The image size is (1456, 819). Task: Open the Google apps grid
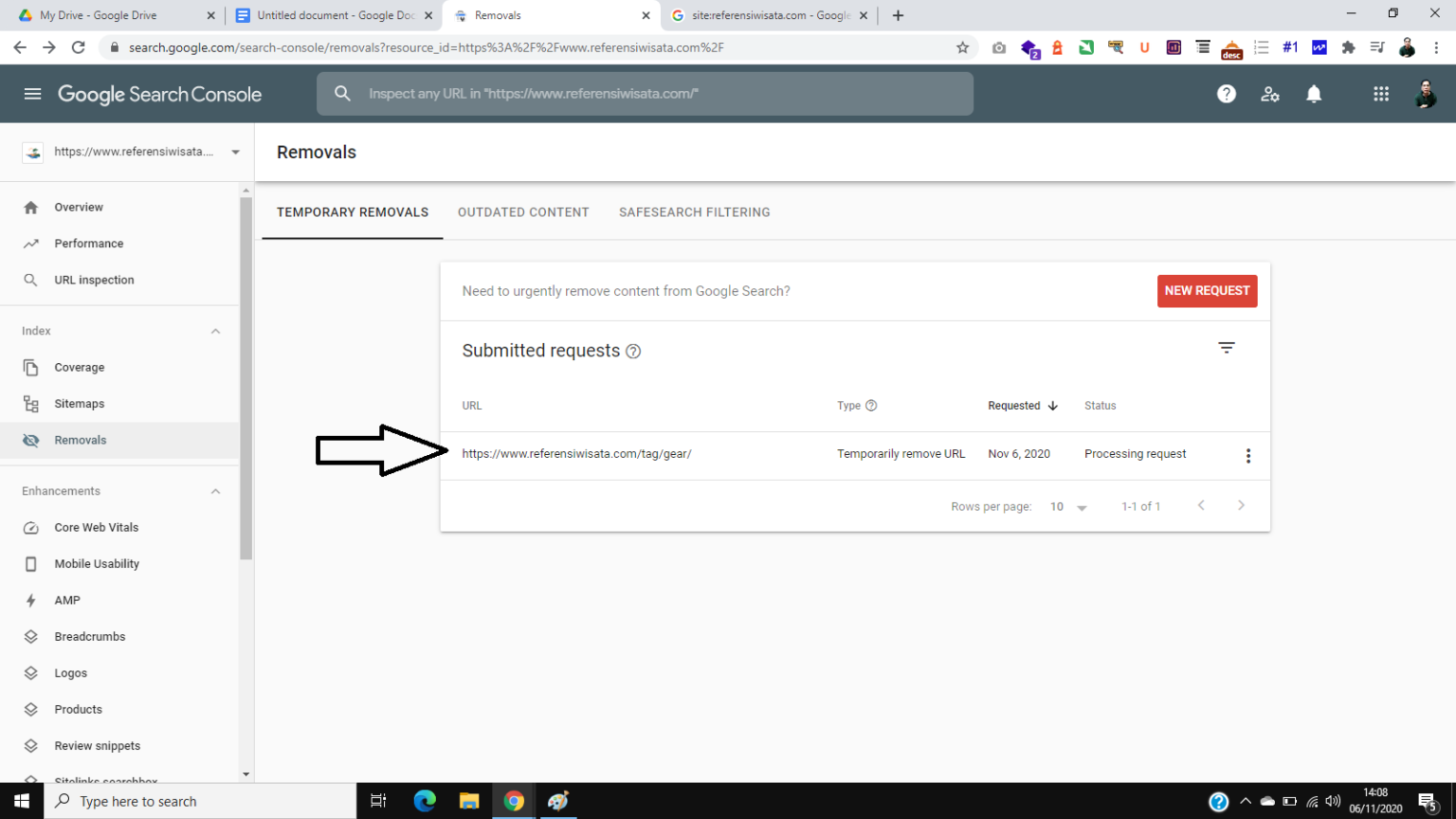[1380, 94]
